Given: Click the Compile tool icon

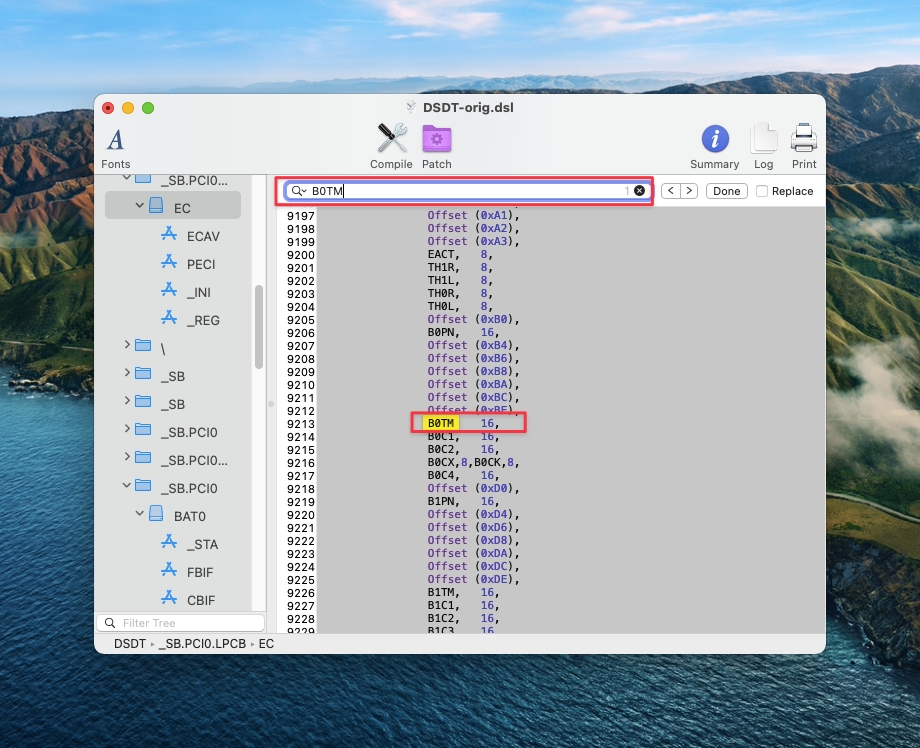Looking at the screenshot, I should click(x=391, y=139).
